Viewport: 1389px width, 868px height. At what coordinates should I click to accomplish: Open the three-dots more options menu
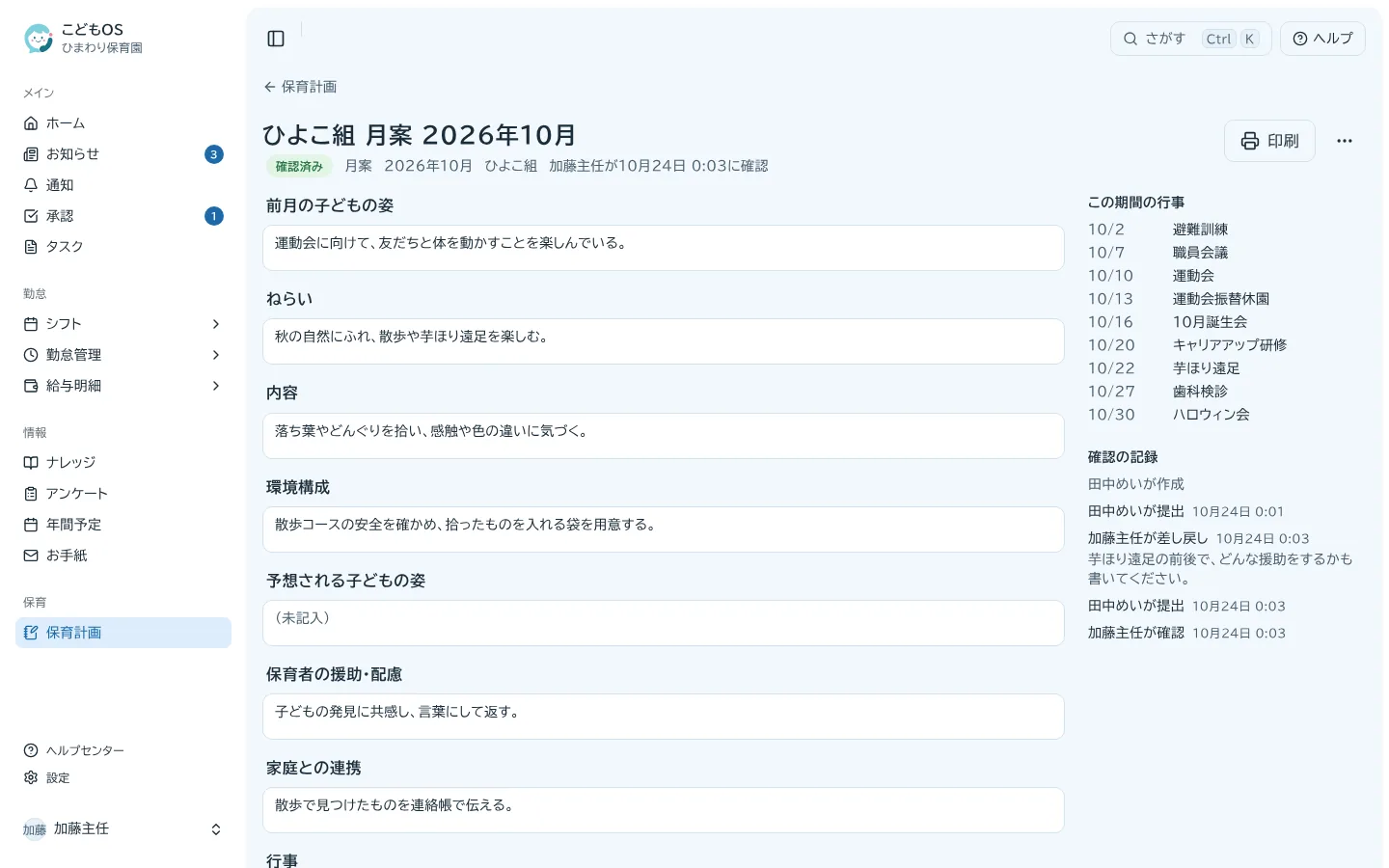[1345, 141]
